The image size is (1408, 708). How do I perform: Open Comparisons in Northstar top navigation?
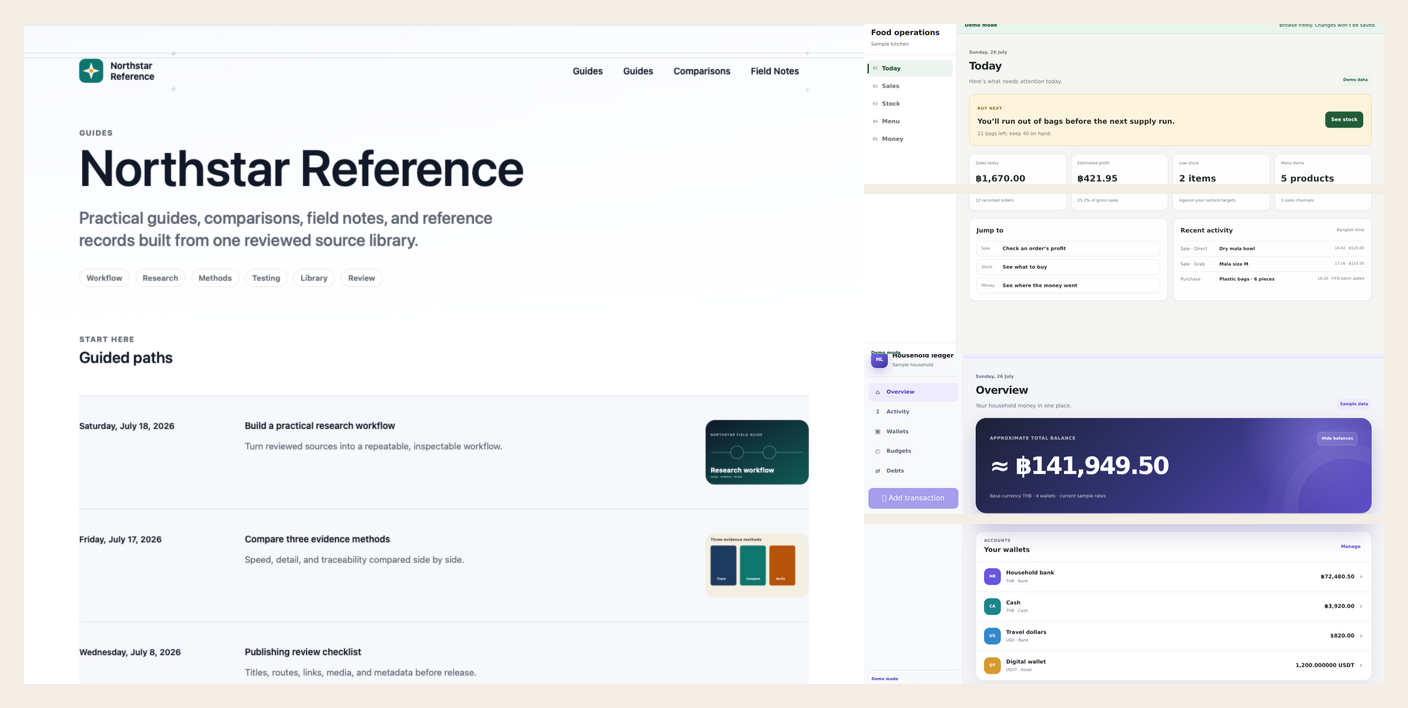point(702,71)
